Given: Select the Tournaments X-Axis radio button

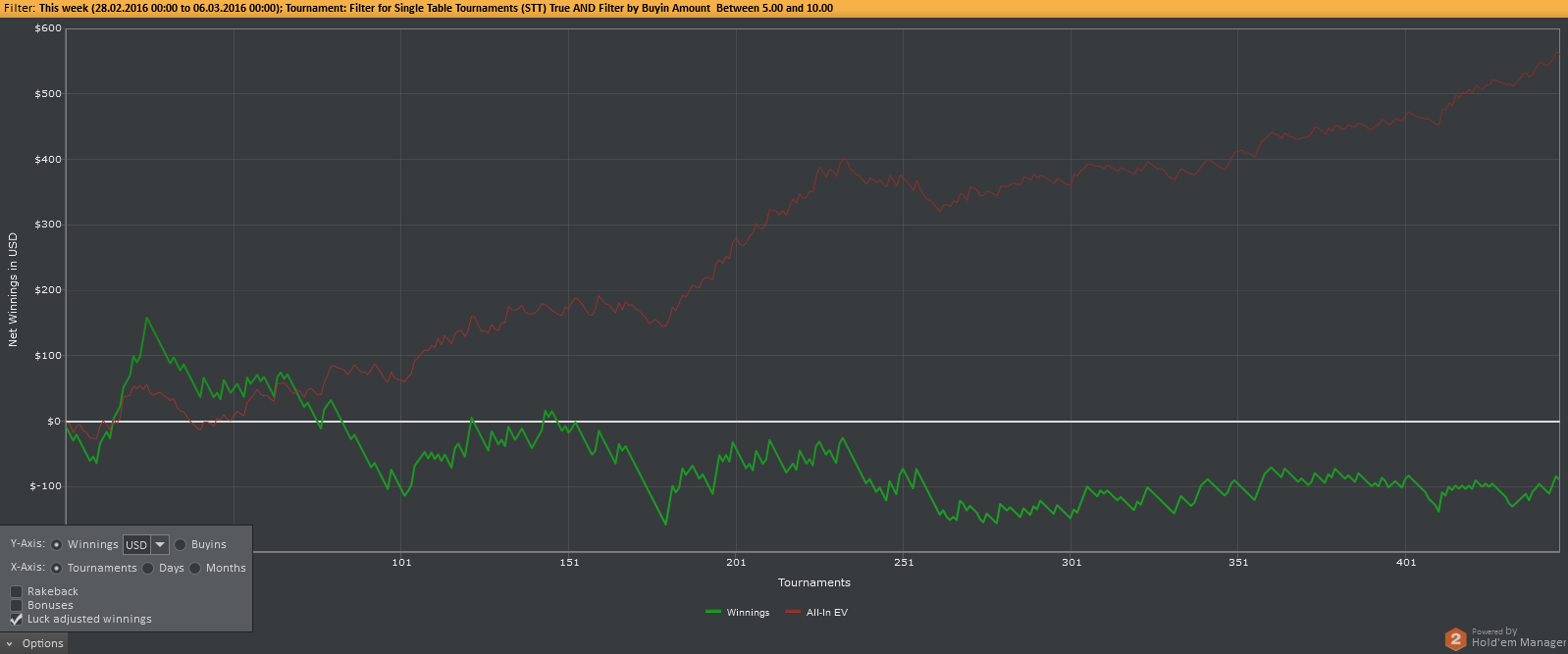Looking at the screenshot, I should point(57,568).
